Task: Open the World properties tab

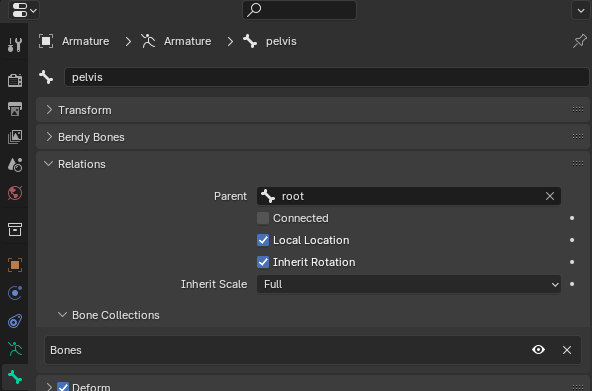Action: pyautogui.click(x=15, y=193)
